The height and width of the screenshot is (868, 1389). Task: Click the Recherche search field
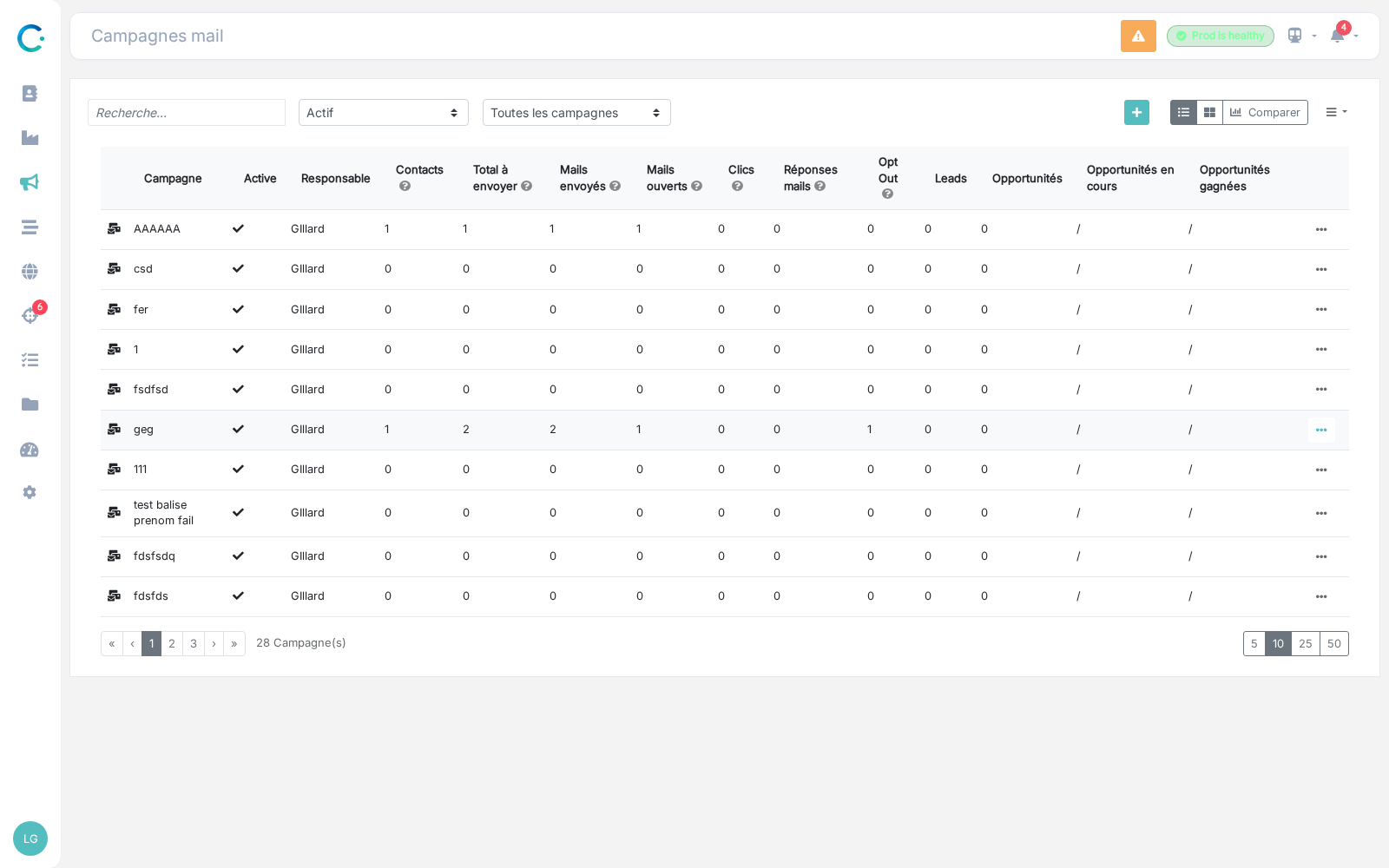pyautogui.click(x=187, y=112)
